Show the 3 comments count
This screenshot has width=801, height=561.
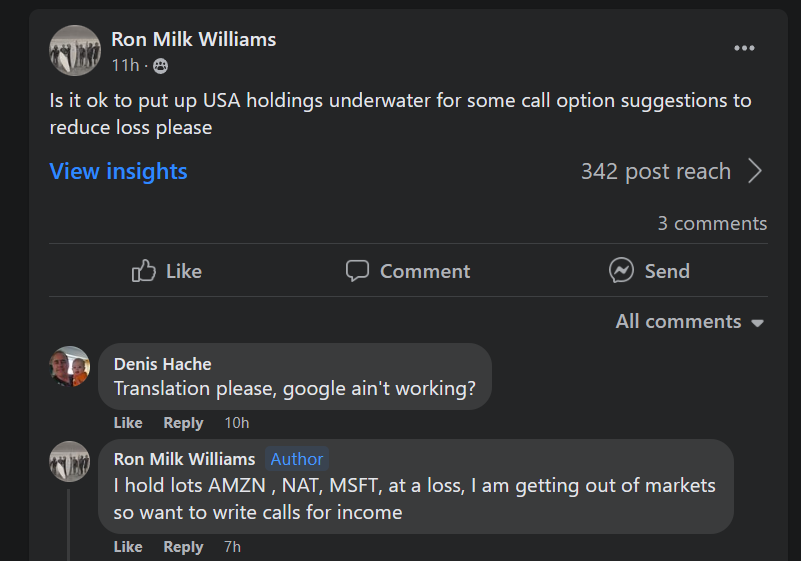click(x=712, y=223)
